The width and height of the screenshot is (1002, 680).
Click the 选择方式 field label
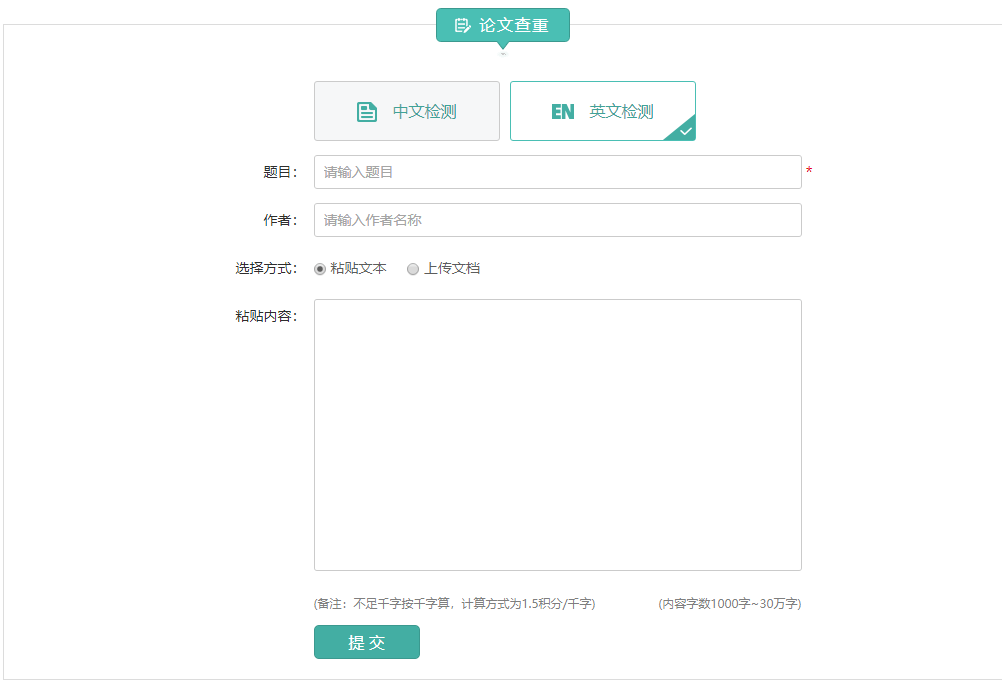pyautogui.click(x=266, y=269)
